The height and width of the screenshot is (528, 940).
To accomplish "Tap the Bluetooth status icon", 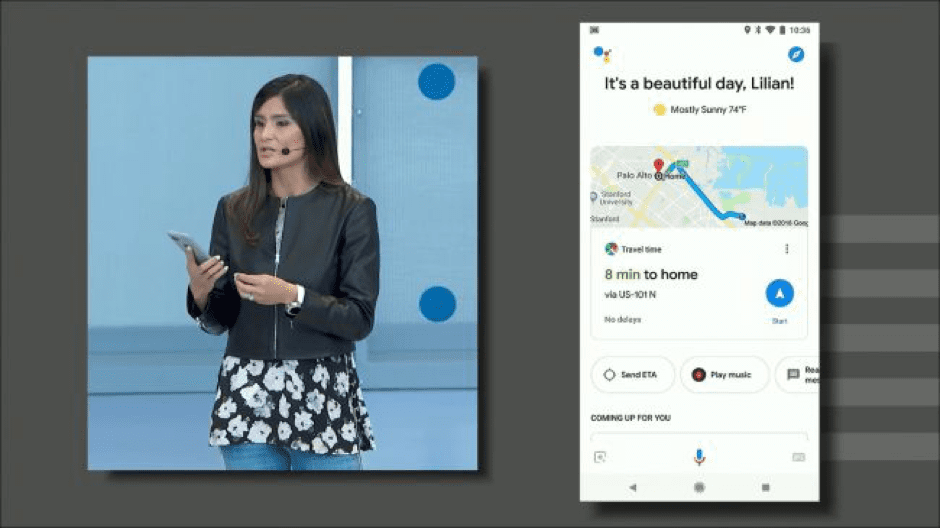I will 758,30.
